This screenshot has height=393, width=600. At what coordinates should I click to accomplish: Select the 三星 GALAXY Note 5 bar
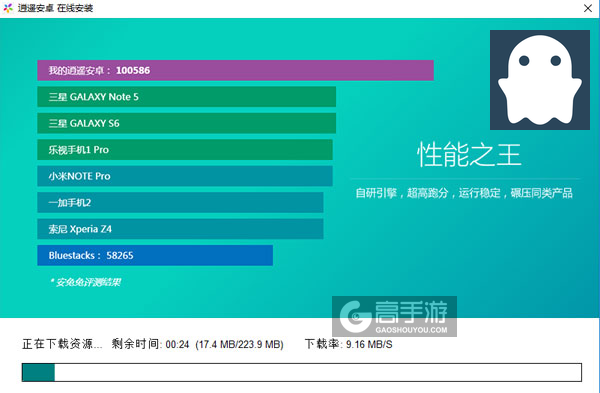coord(186,97)
